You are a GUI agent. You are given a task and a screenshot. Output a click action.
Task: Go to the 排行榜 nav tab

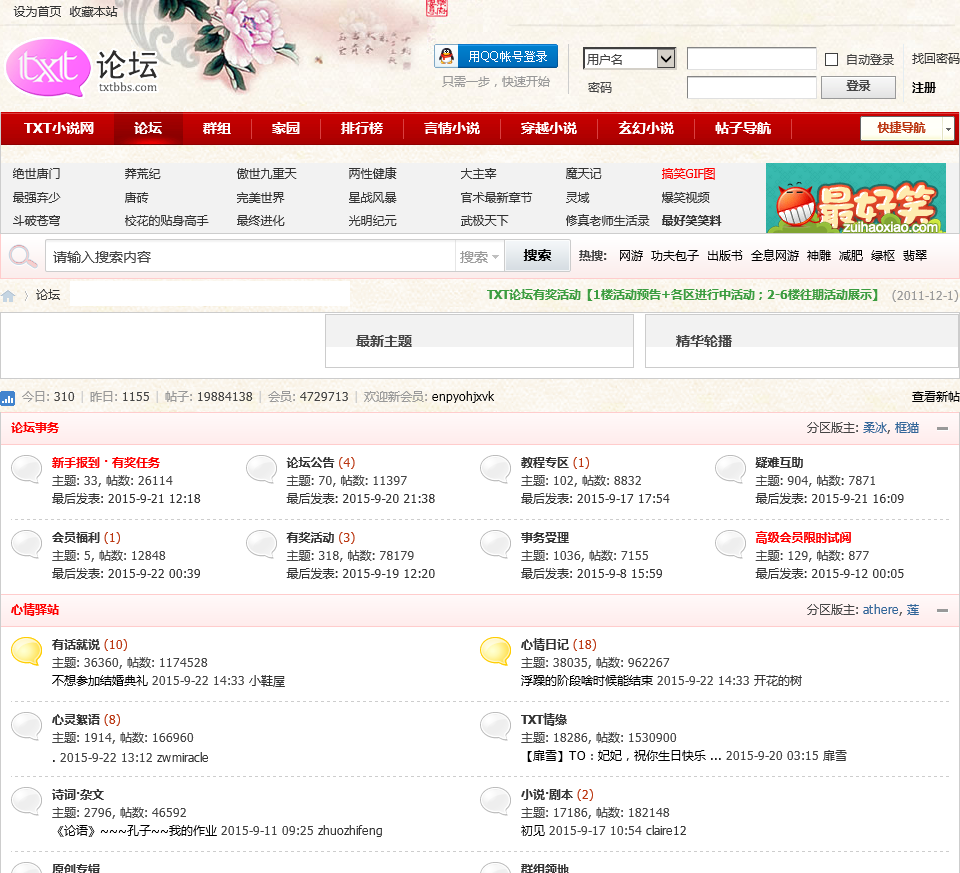pyautogui.click(x=361, y=128)
